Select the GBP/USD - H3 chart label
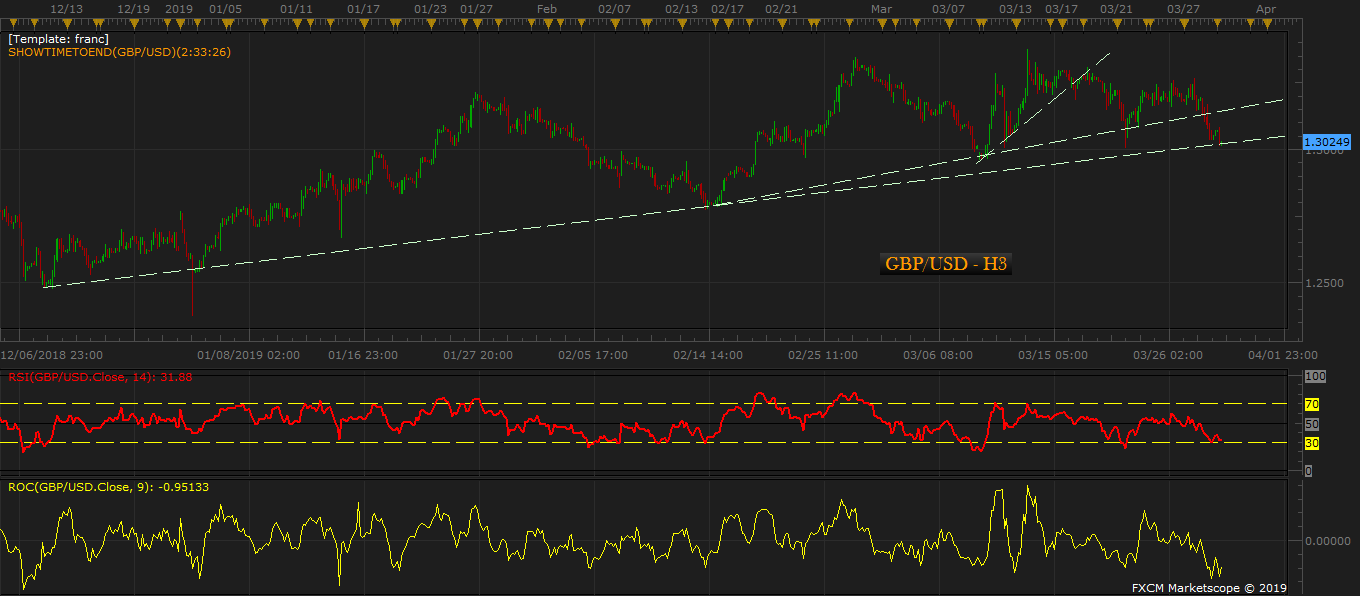 click(947, 264)
